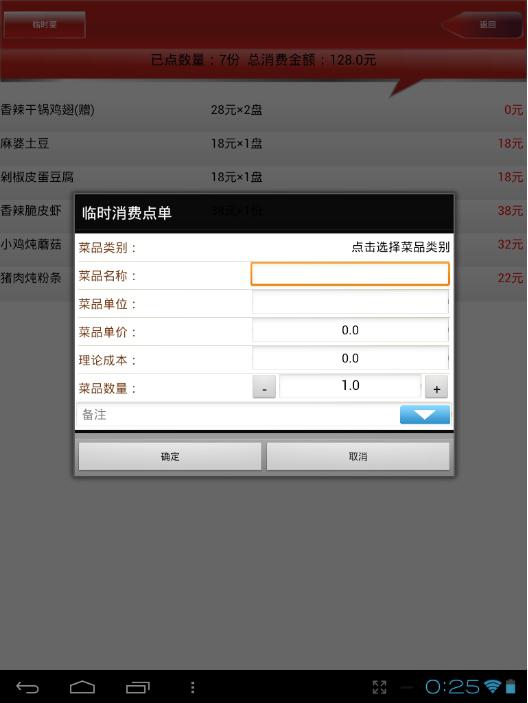
Task: Select the 麻婆土豆 order row
Action: coord(264,143)
